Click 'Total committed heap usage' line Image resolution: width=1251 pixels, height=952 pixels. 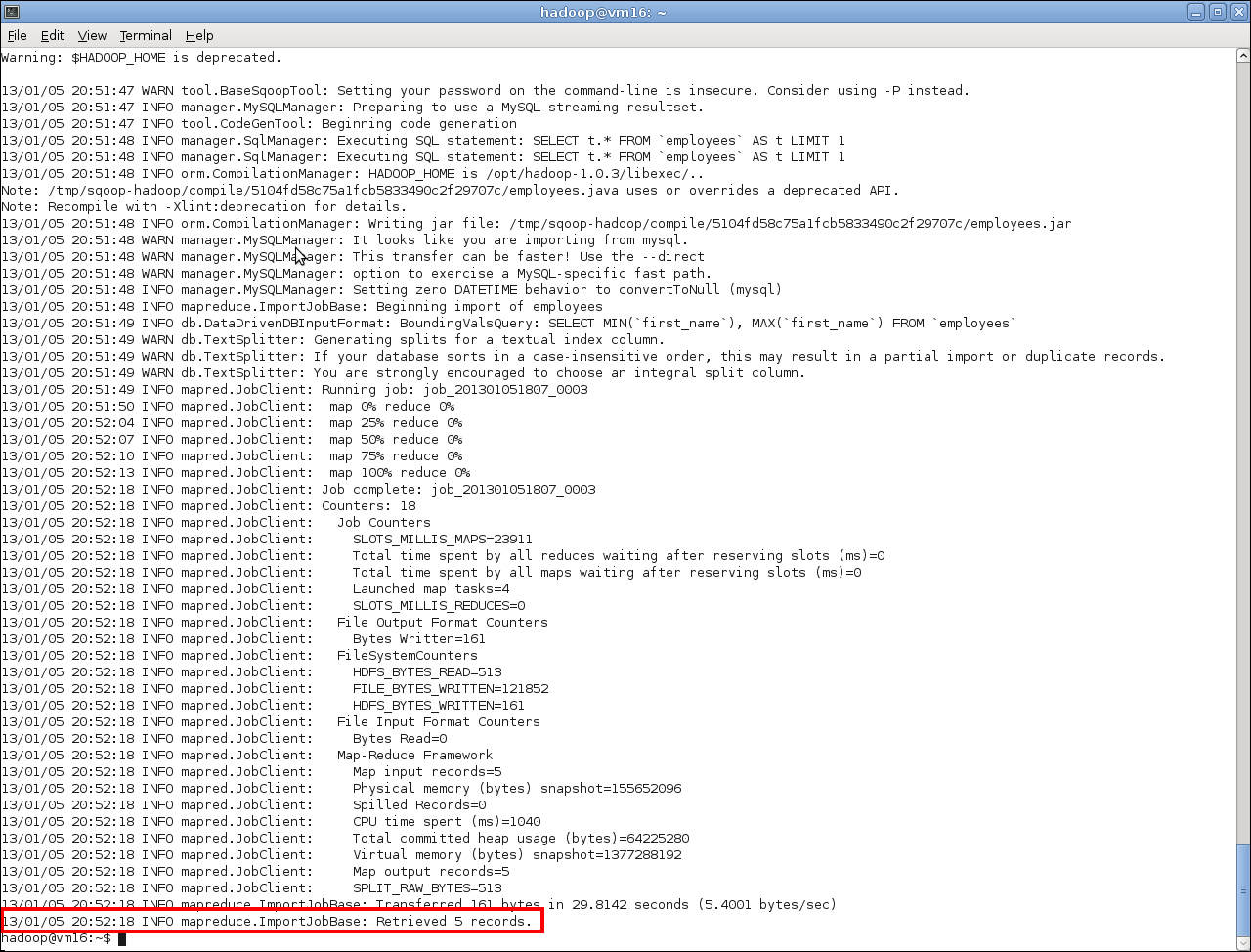(345, 839)
